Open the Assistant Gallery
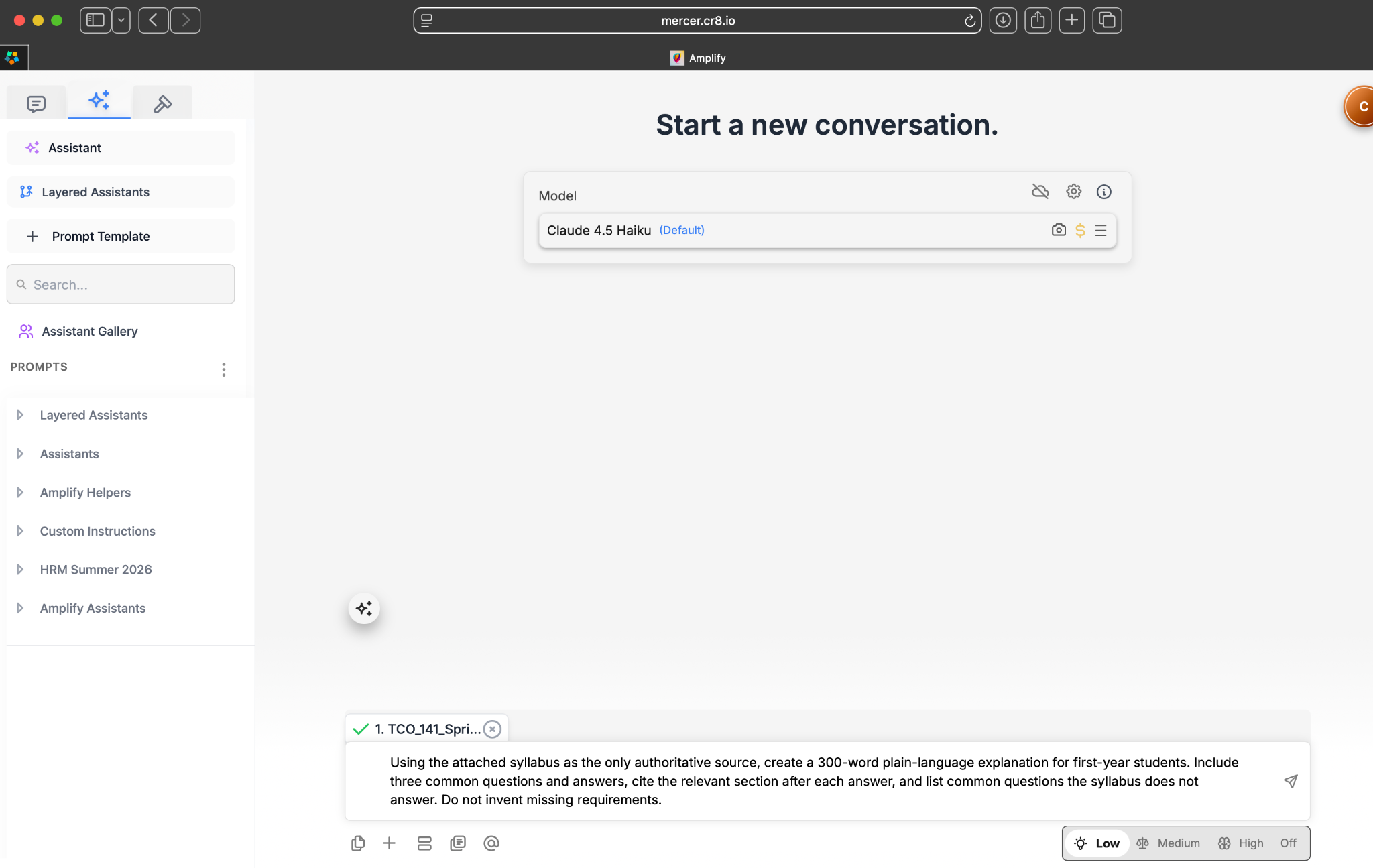 pyautogui.click(x=78, y=331)
